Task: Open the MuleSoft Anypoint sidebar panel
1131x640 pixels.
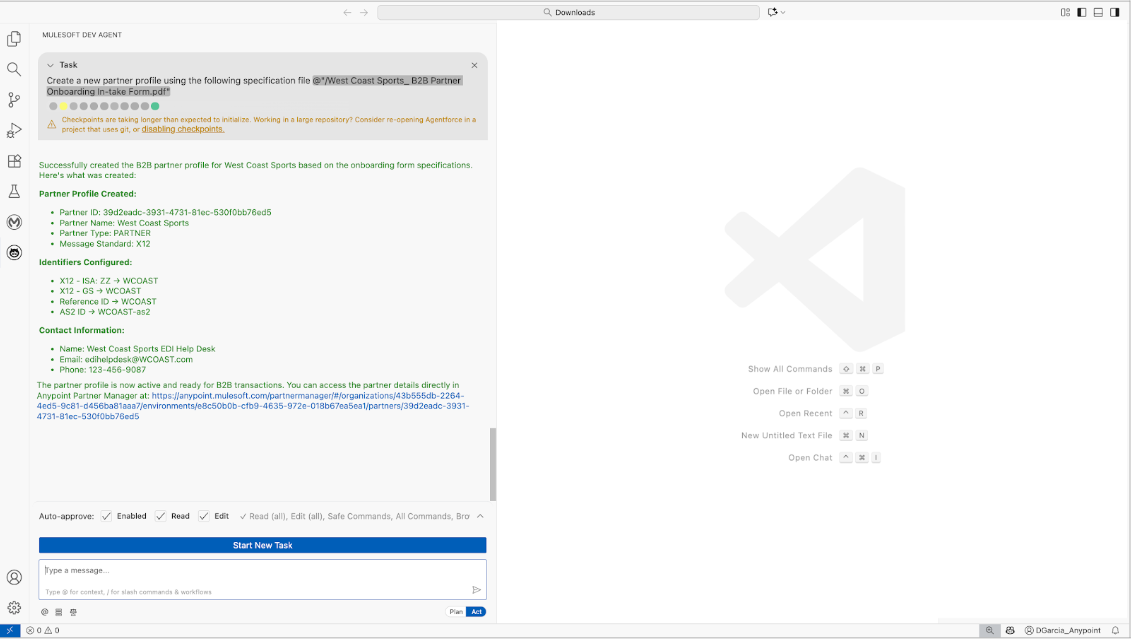Action: click(x=14, y=222)
